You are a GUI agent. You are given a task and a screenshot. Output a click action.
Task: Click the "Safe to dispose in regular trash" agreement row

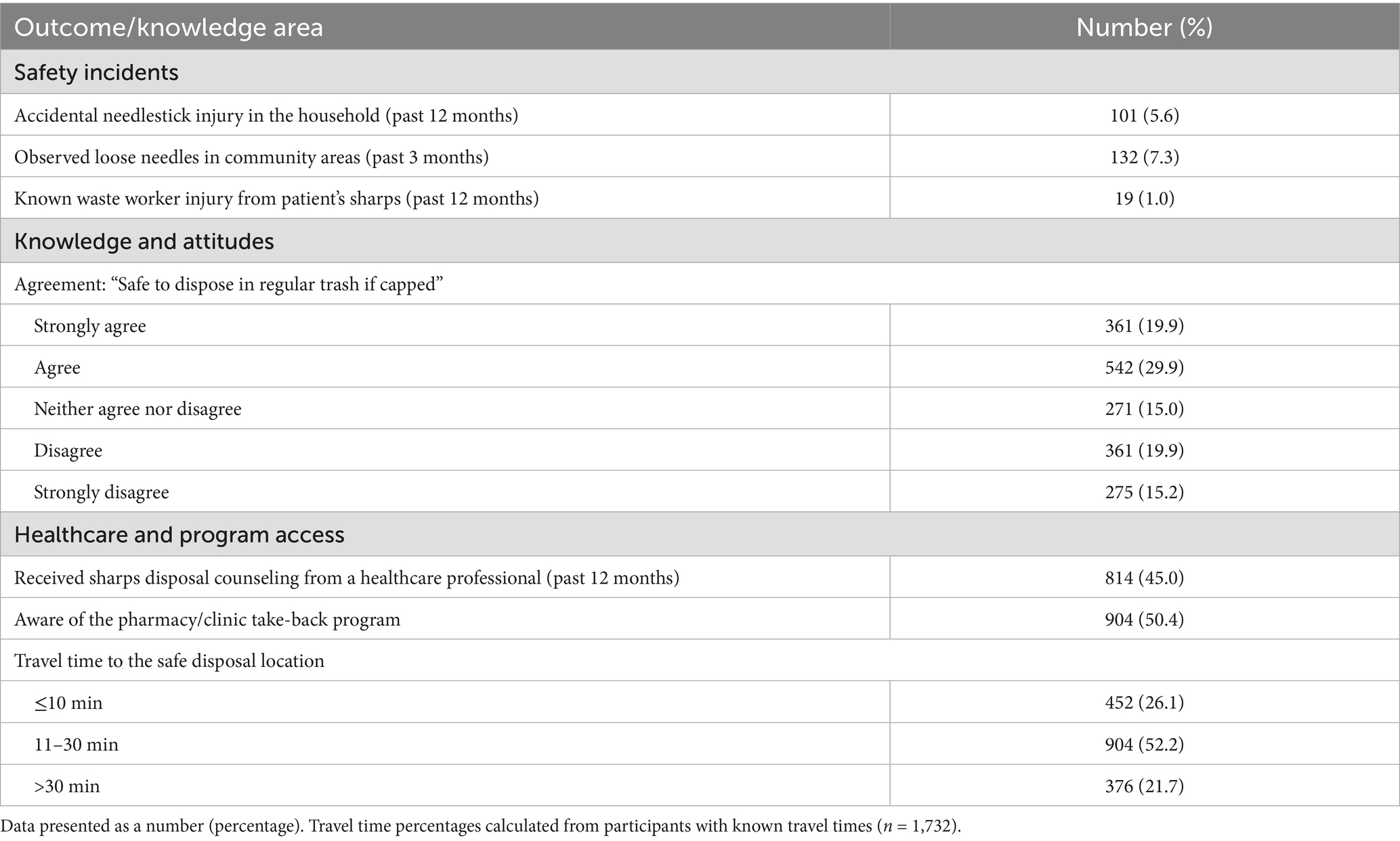pyautogui.click(x=228, y=284)
